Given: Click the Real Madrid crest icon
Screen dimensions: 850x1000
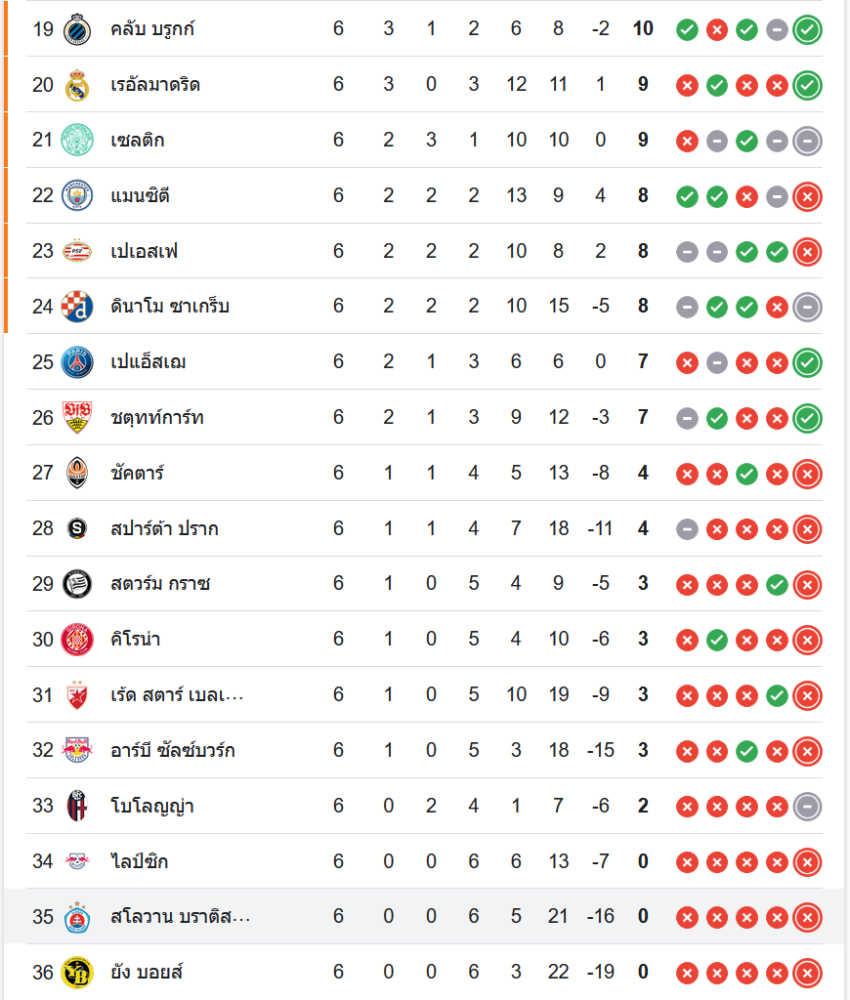Looking at the screenshot, I should coord(76,85).
